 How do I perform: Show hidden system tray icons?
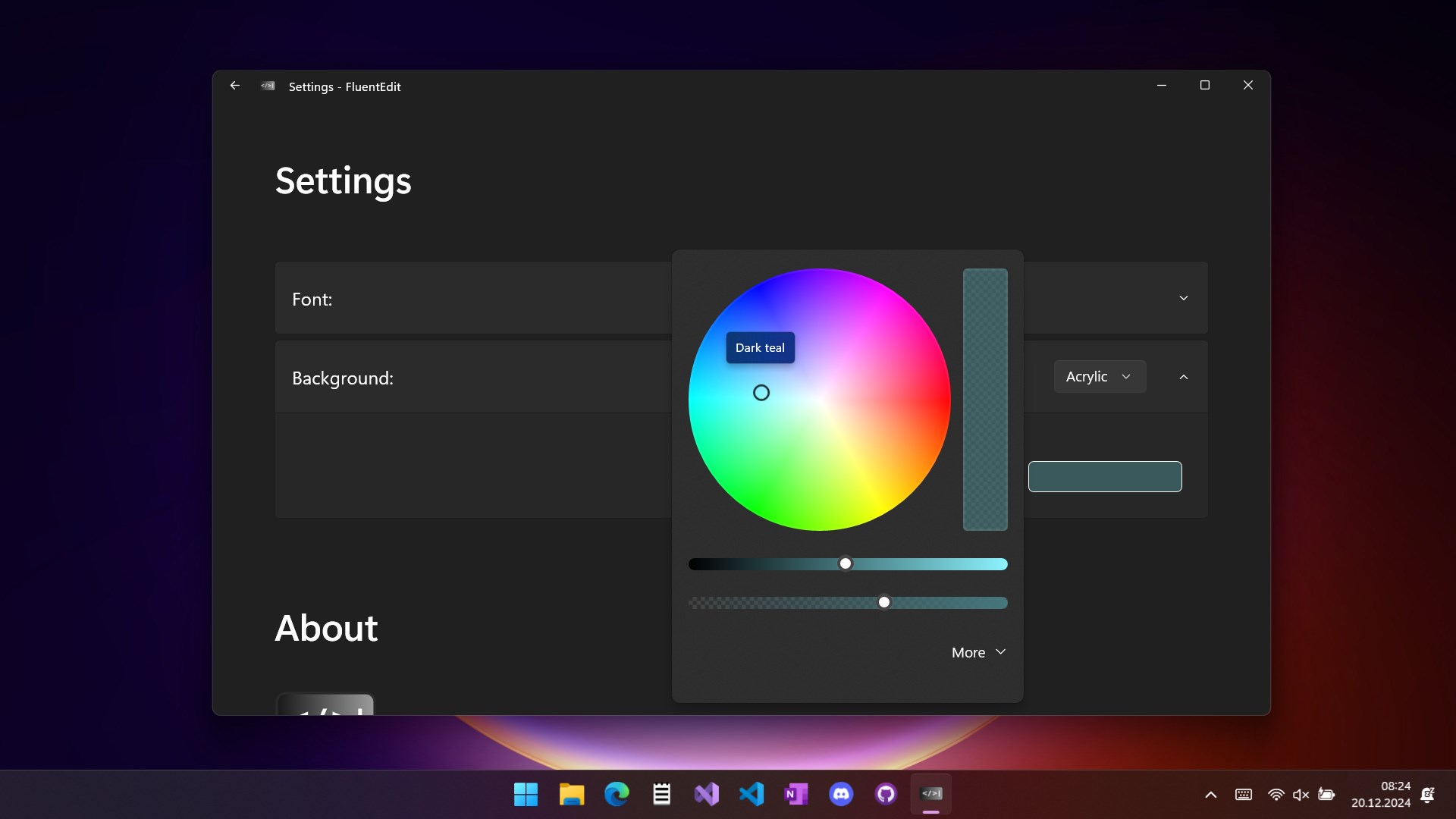coord(1211,795)
